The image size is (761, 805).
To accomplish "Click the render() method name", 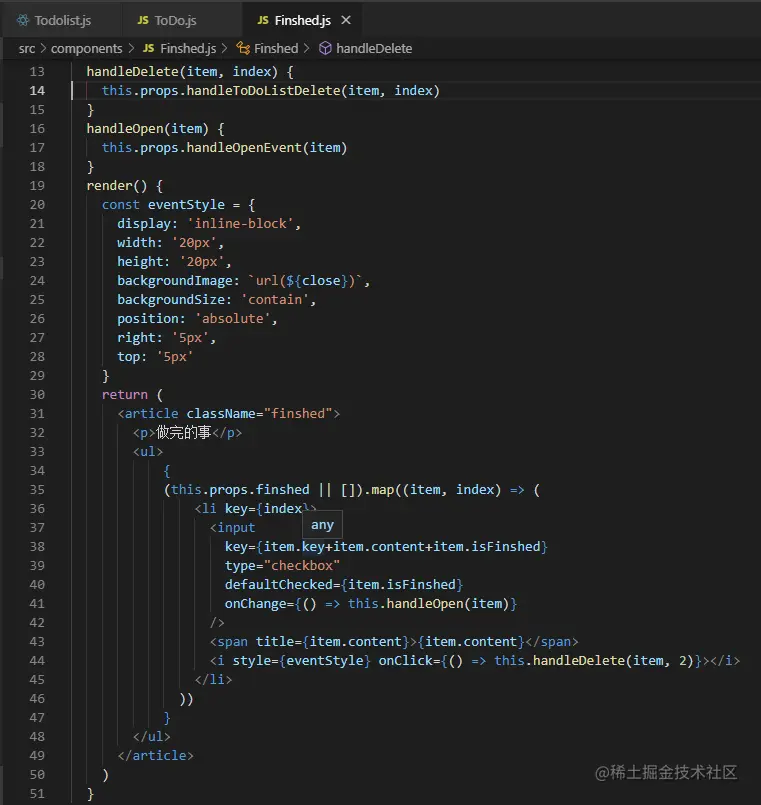I will pos(109,186).
